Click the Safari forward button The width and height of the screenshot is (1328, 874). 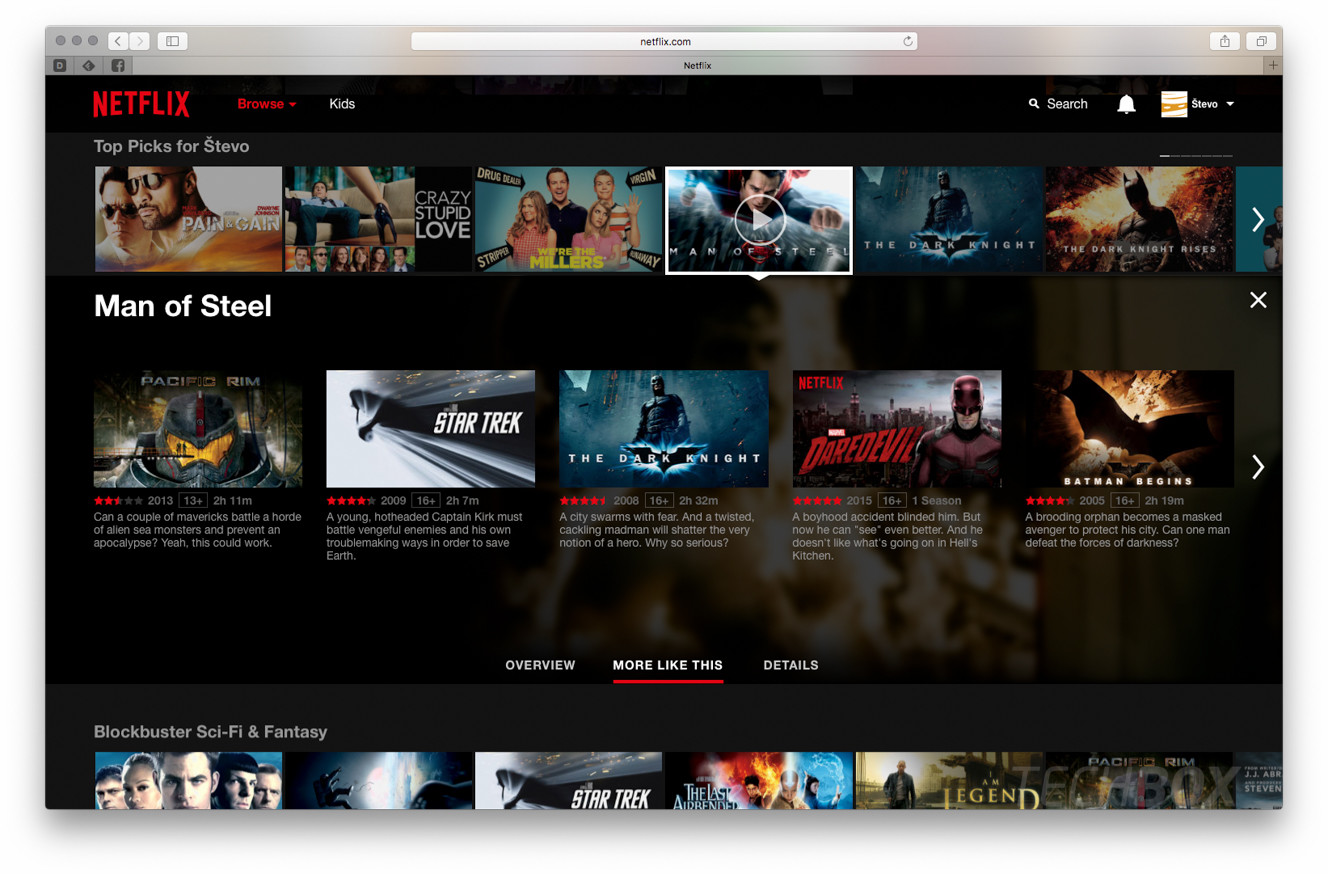pos(139,41)
